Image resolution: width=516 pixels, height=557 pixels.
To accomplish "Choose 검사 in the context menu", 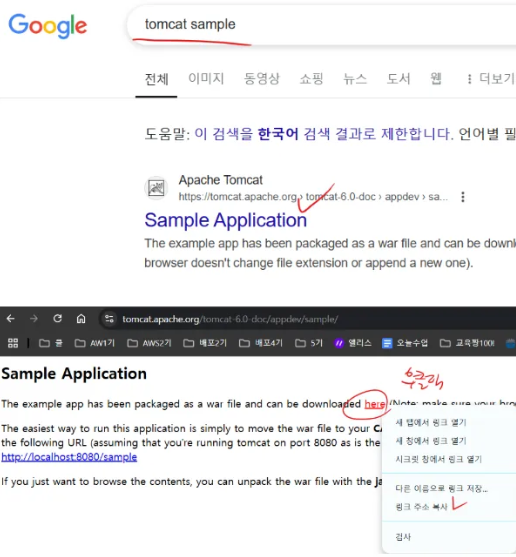I will click(x=403, y=537).
